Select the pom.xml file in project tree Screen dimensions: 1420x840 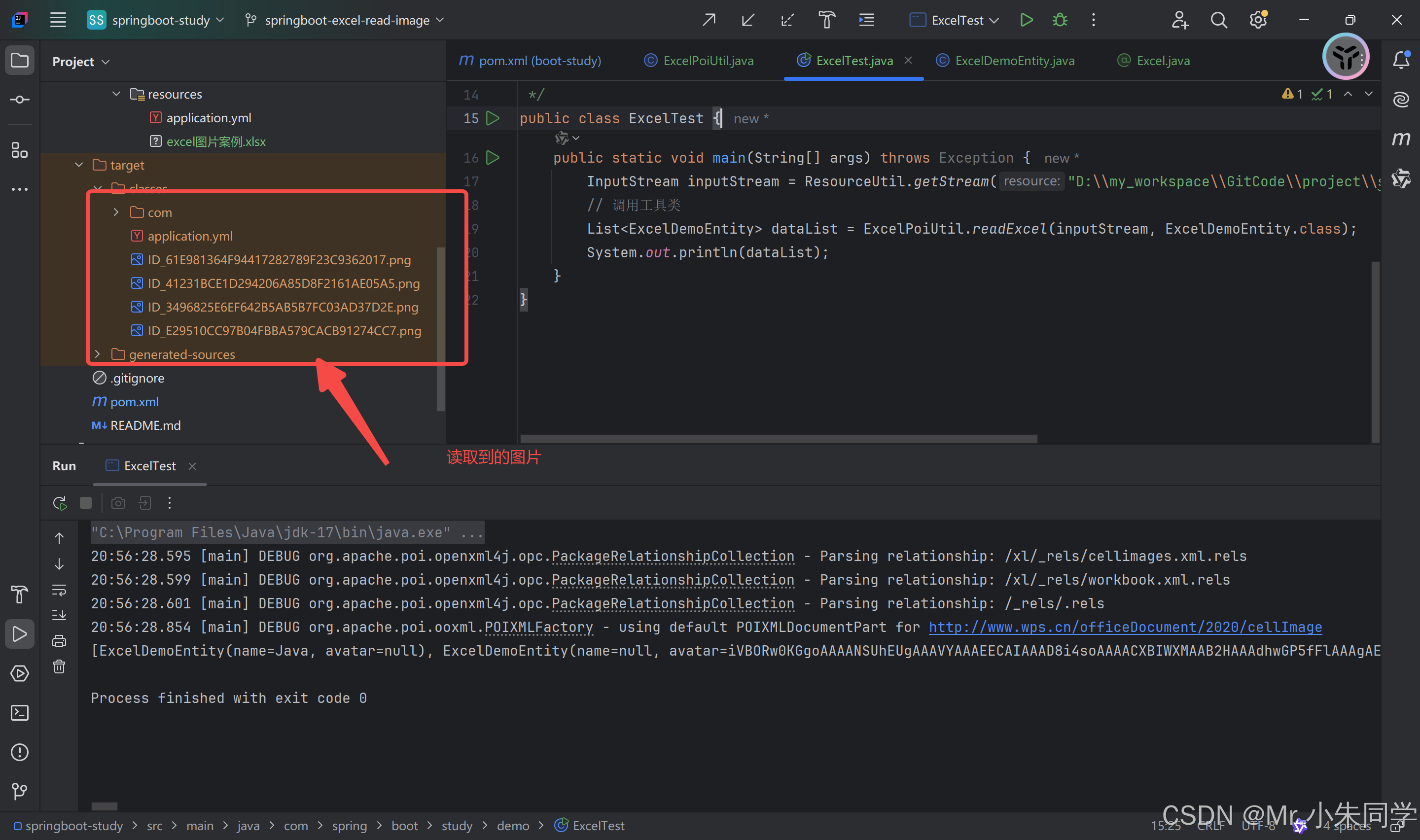click(x=125, y=401)
